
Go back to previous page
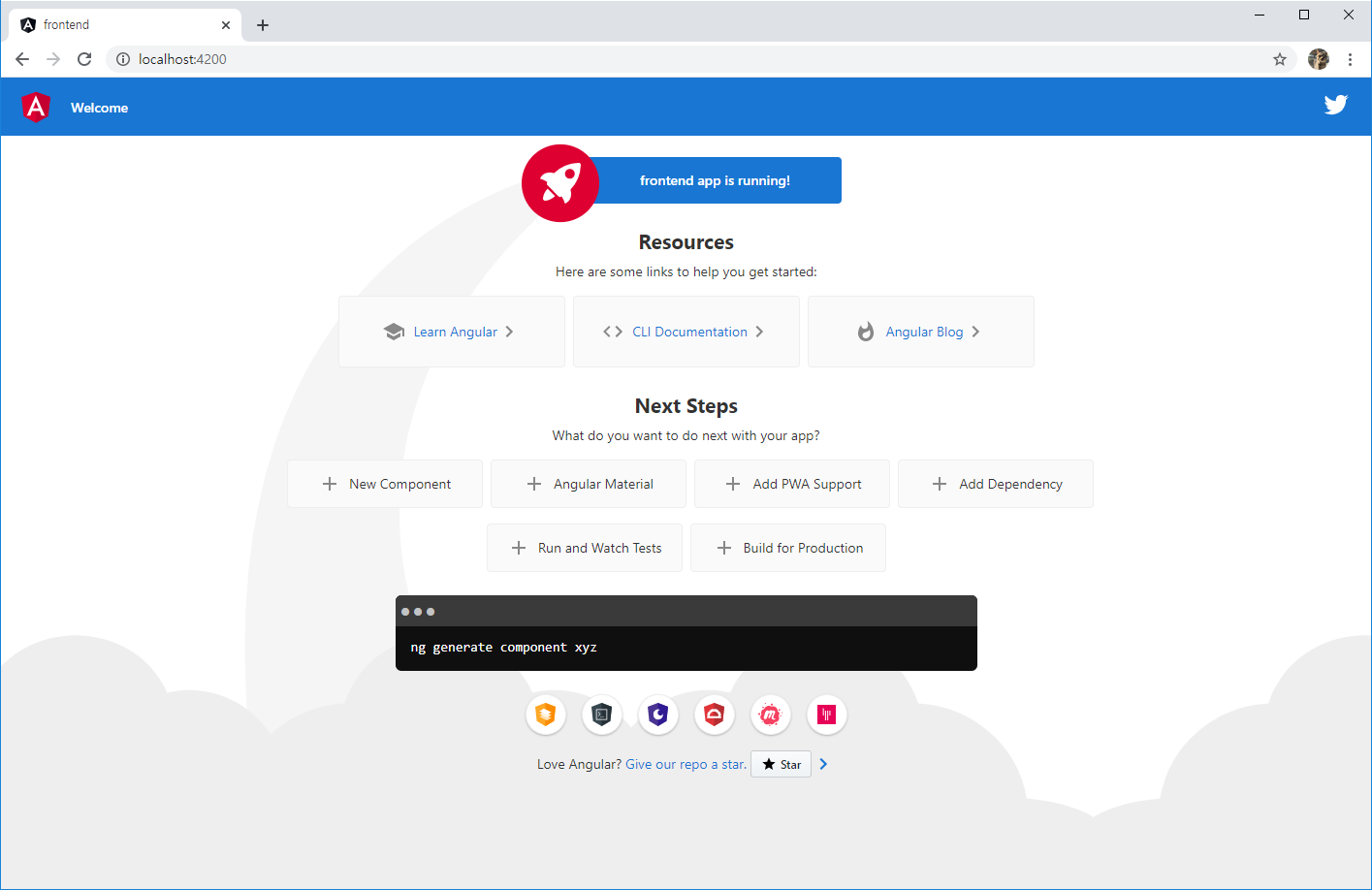(22, 59)
